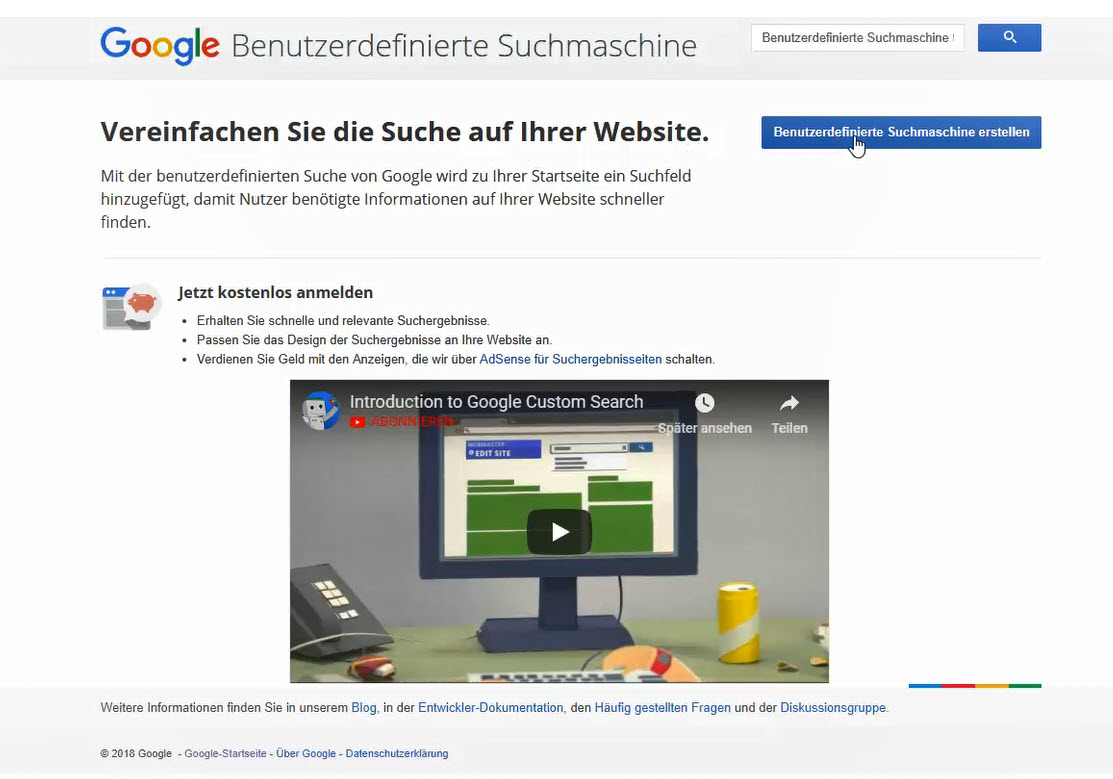Image resolution: width=1113 pixels, height=779 pixels.
Task: Open video title Introduction to Google Custom Search
Action: pos(496,402)
